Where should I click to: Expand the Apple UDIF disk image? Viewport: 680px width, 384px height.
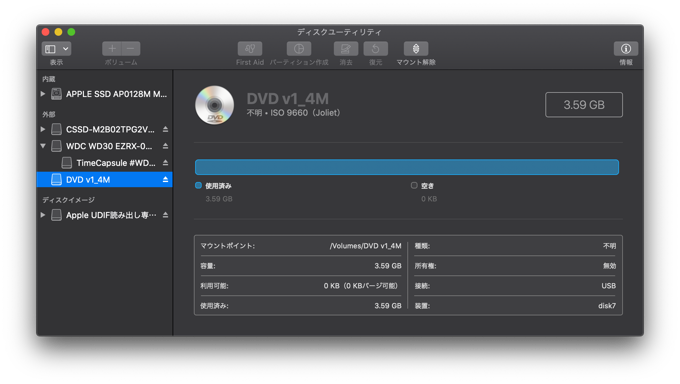click(x=43, y=215)
